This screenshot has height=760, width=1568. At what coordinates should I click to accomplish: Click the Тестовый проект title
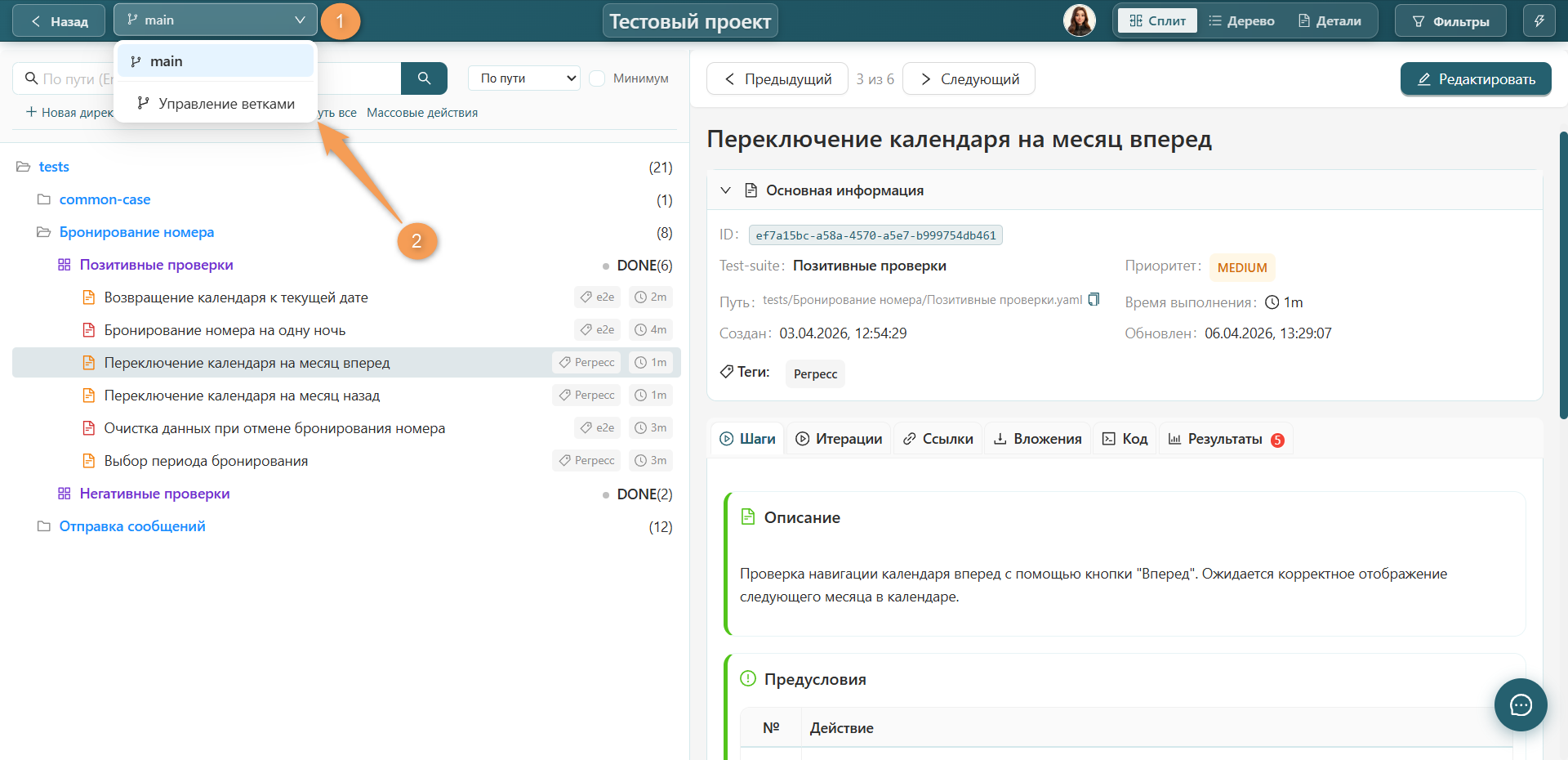(x=690, y=21)
